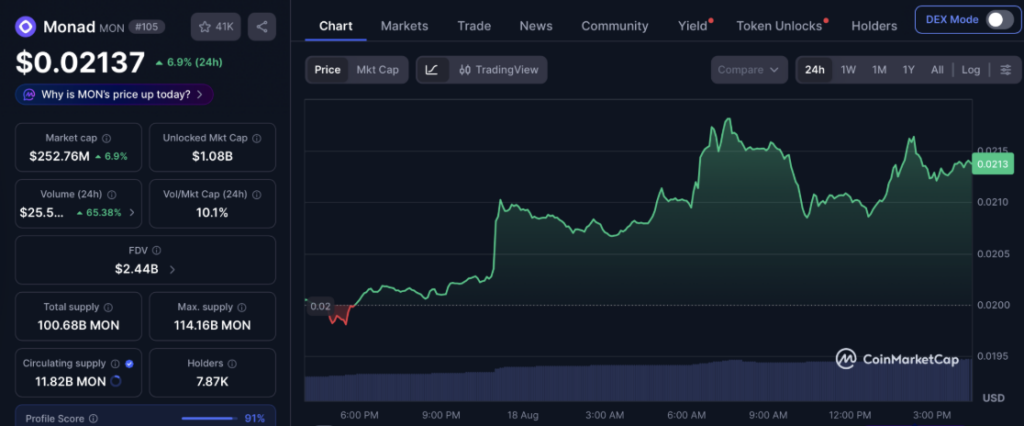Select 1W time range
The height and width of the screenshot is (426, 1024).
[x=848, y=70]
